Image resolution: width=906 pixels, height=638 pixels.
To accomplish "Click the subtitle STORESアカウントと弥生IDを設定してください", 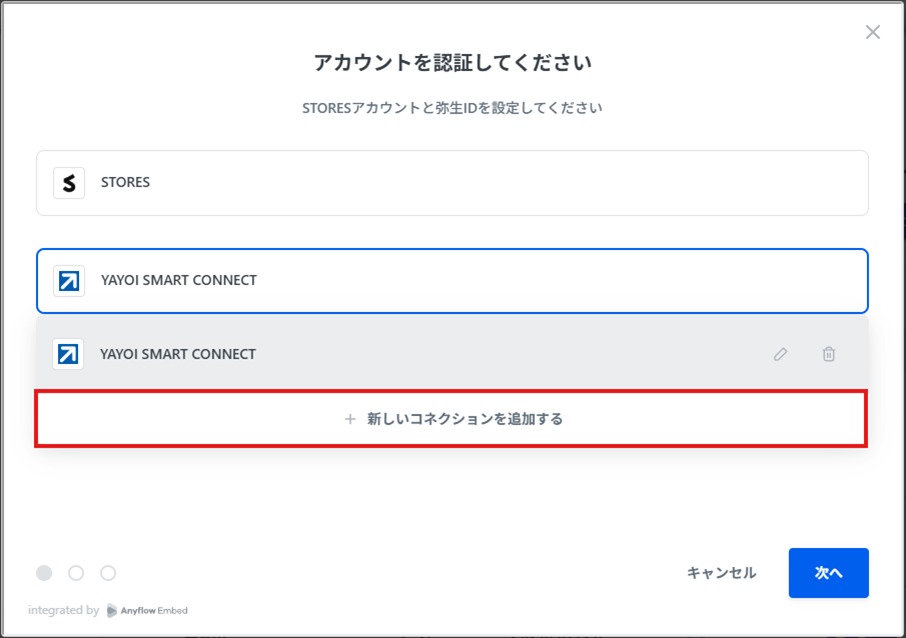I will pos(452,108).
